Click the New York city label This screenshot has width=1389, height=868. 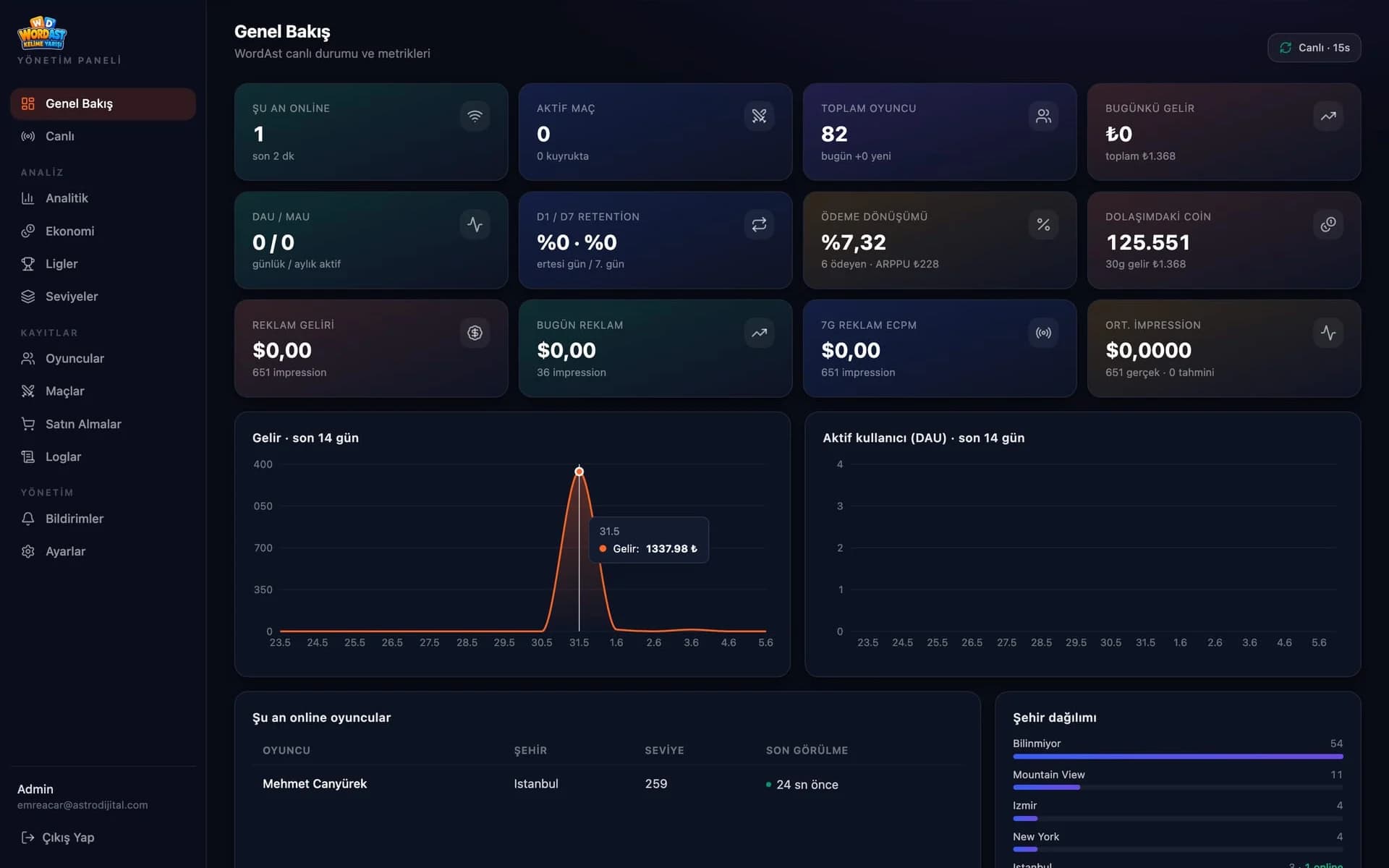tap(1036, 837)
